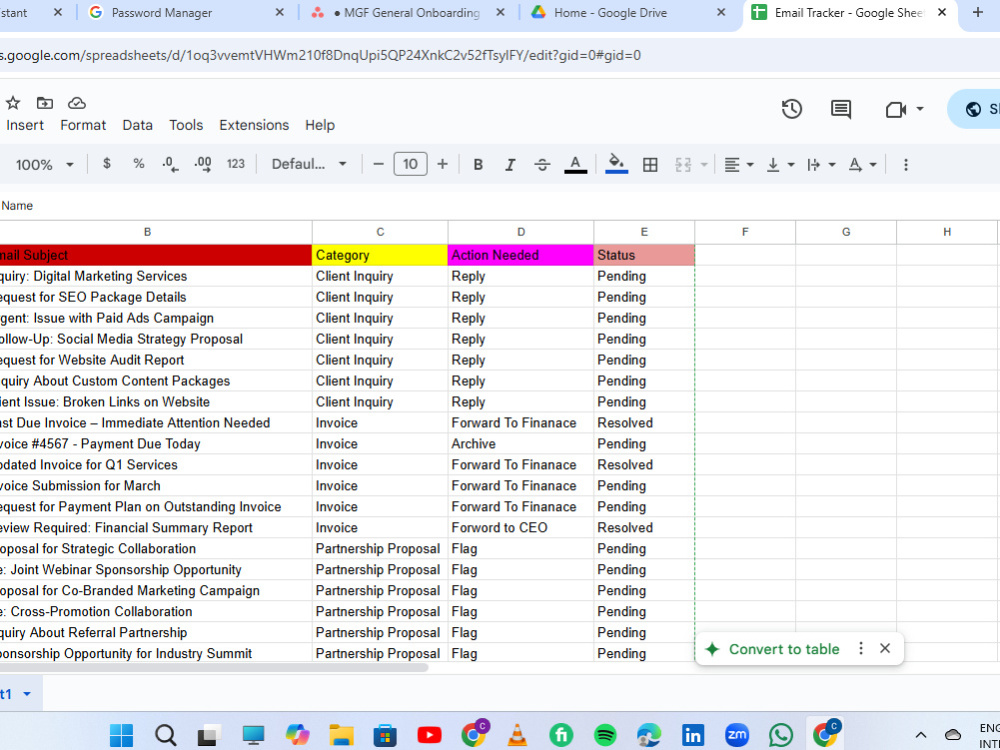Format selection as percent
The height and width of the screenshot is (750, 1000).
click(138, 164)
